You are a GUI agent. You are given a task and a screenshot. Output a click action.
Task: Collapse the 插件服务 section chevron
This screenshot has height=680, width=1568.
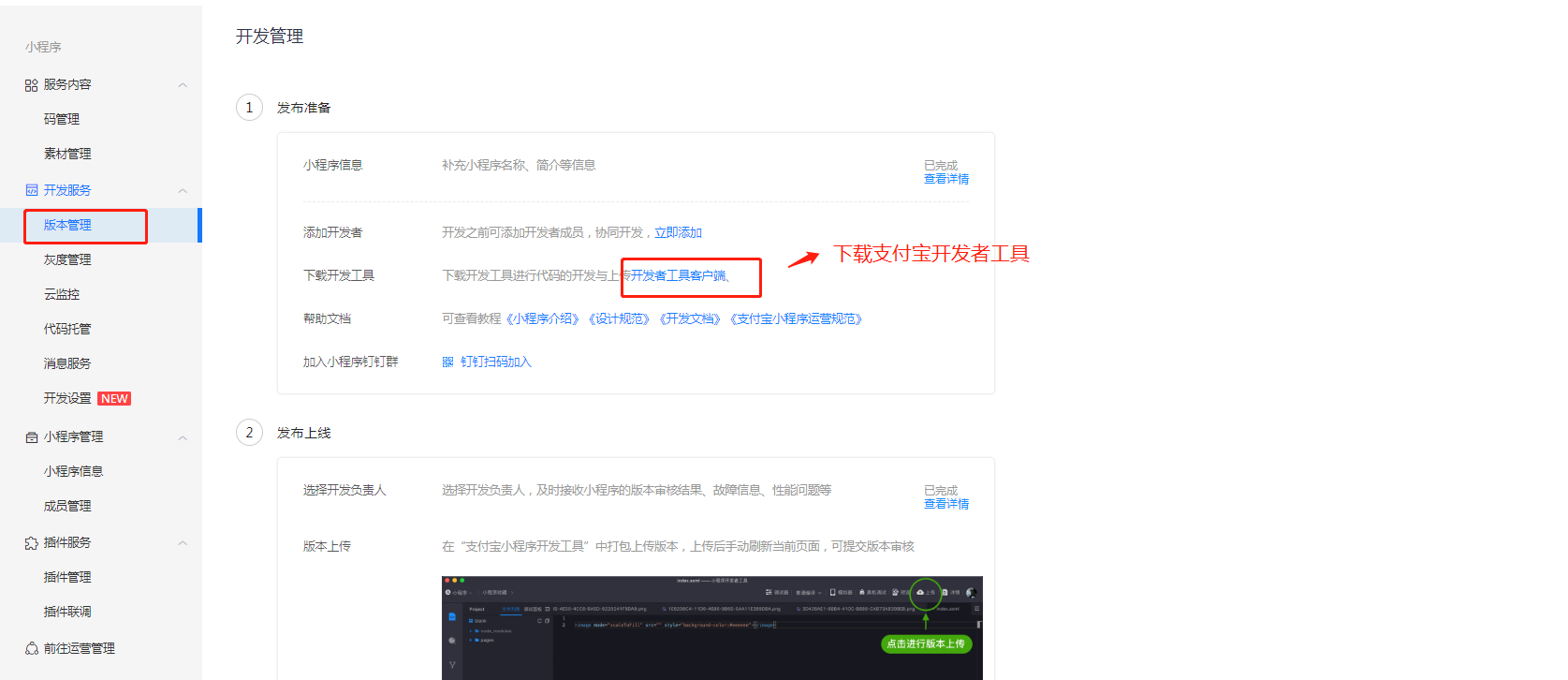click(183, 543)
